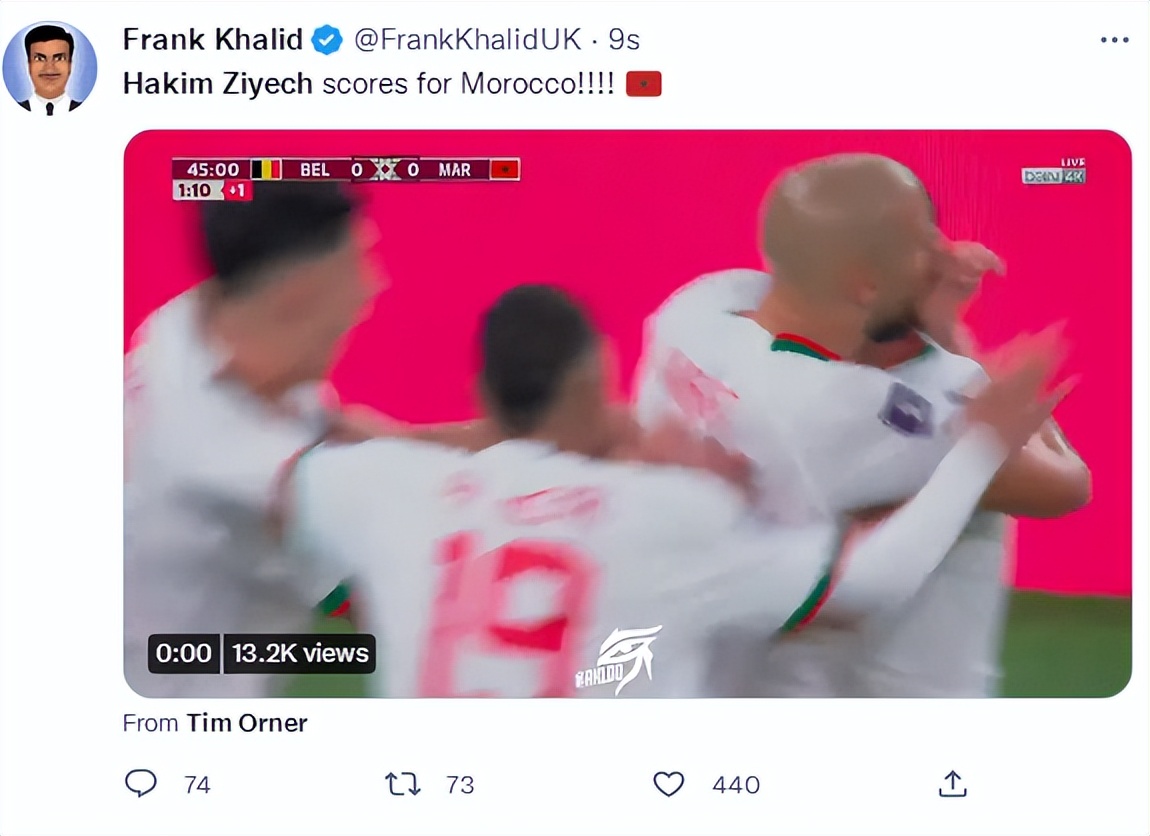Open the @FrankKhalidUK handle link
The height and width of the screenshot is (836, 1150).
pos(468,40)
